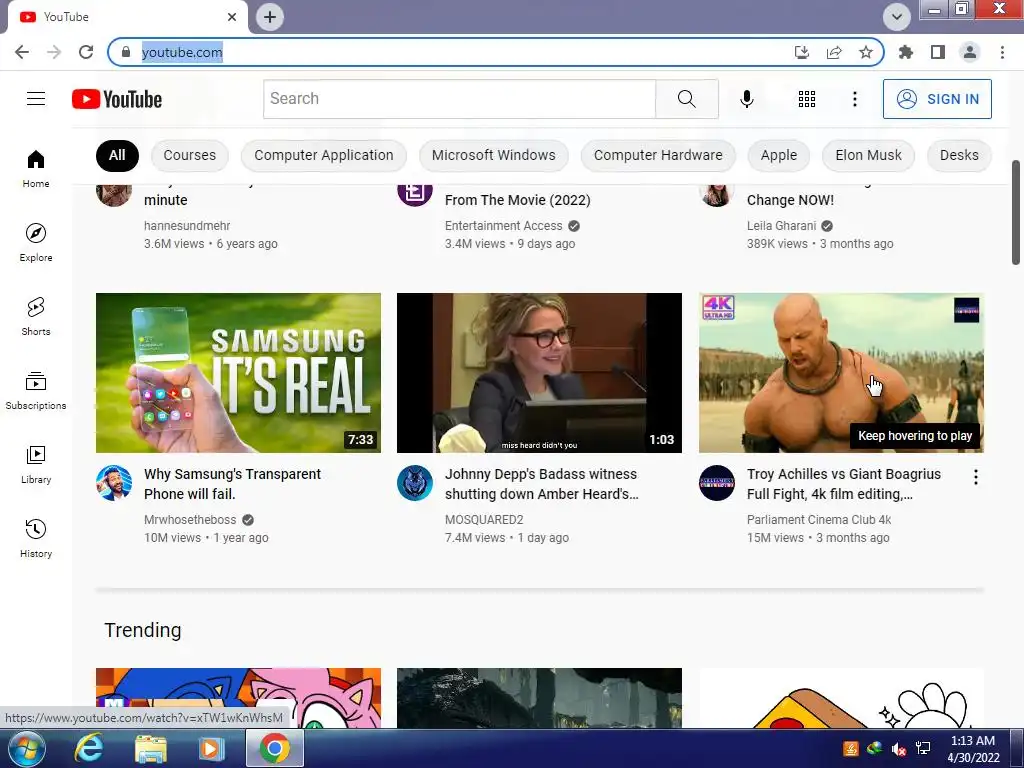Open the Samsung It's Real thumbnail
This screenshot has height=768, width=1024.
(238, 373)
